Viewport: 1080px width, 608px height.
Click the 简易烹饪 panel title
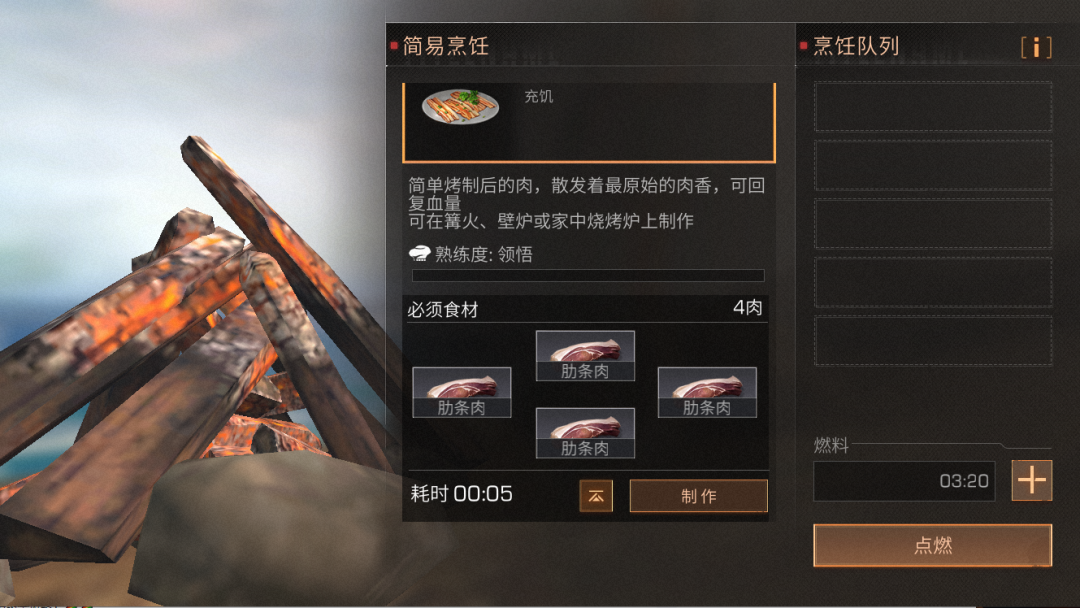click(x=446, y=46)
